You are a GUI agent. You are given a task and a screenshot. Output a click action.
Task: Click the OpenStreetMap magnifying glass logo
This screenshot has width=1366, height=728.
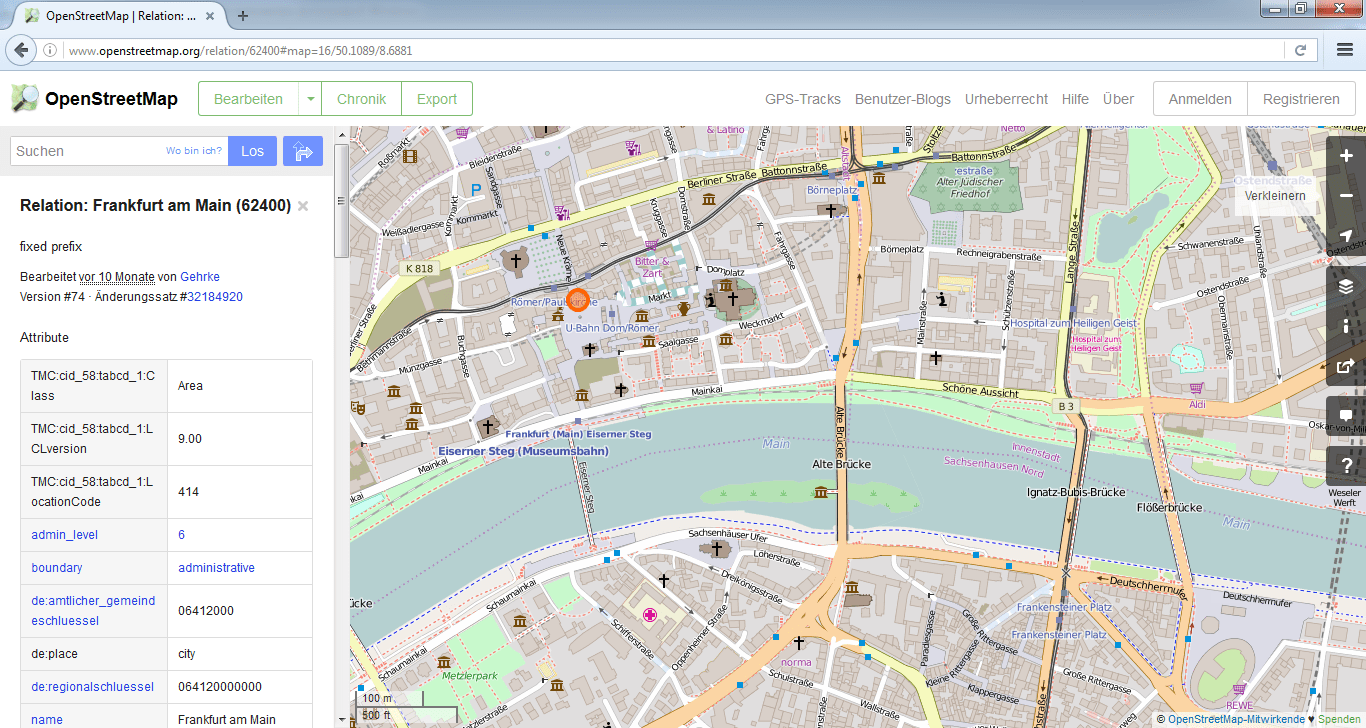25,98
